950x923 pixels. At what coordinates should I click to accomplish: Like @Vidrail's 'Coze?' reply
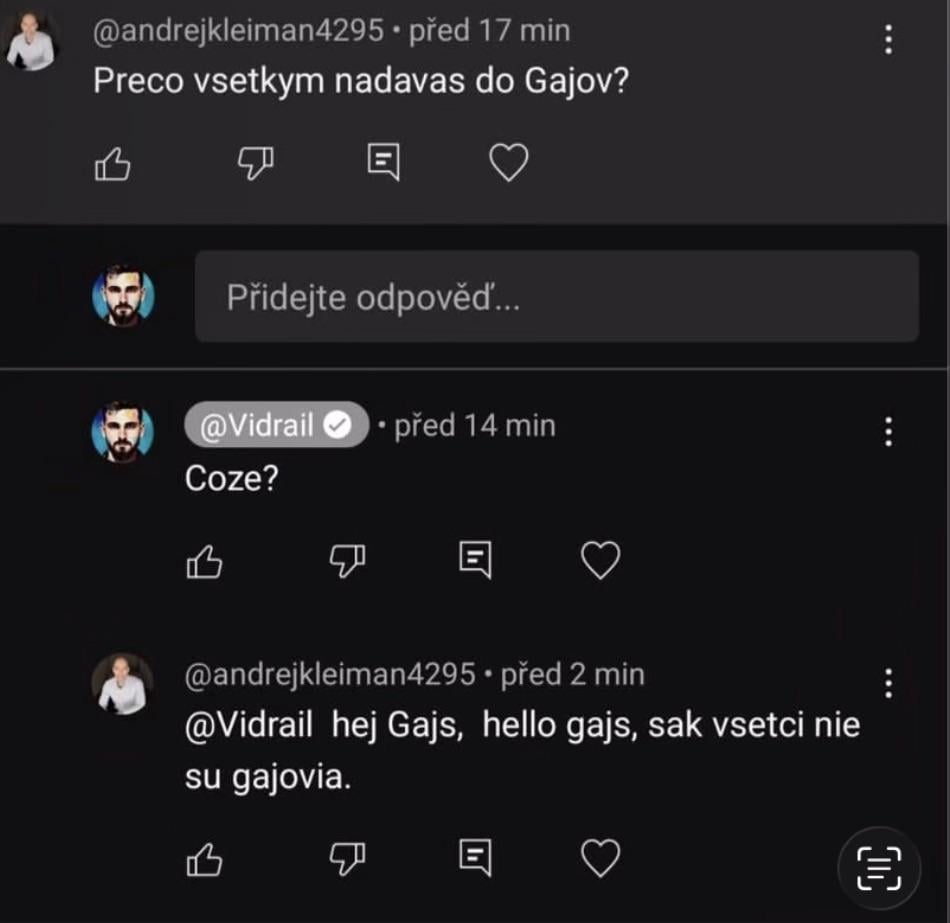pyautogui.click(x=206, y=560)
